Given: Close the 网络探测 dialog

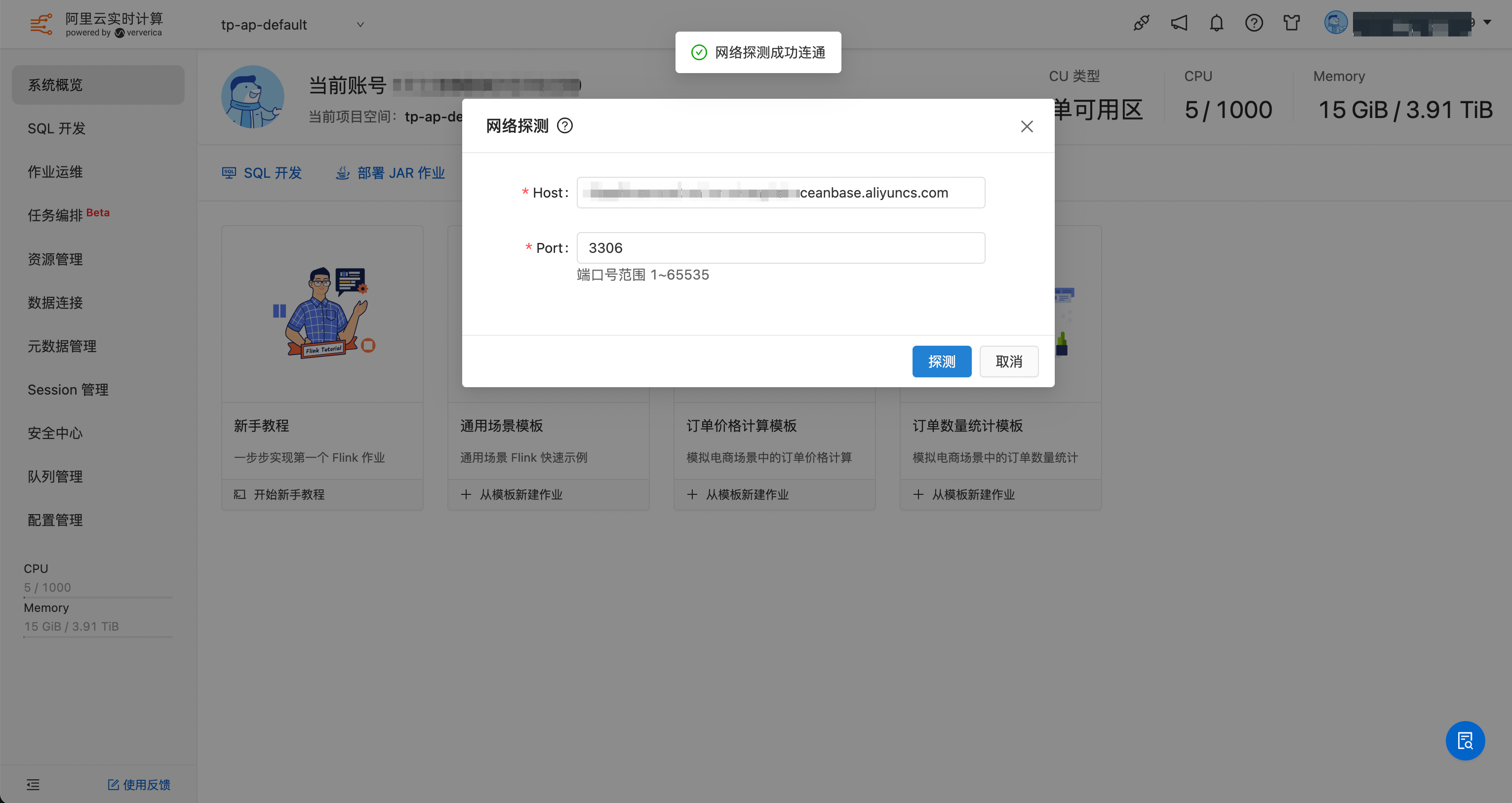Looking at the screenshot, I should [1027, 126].
